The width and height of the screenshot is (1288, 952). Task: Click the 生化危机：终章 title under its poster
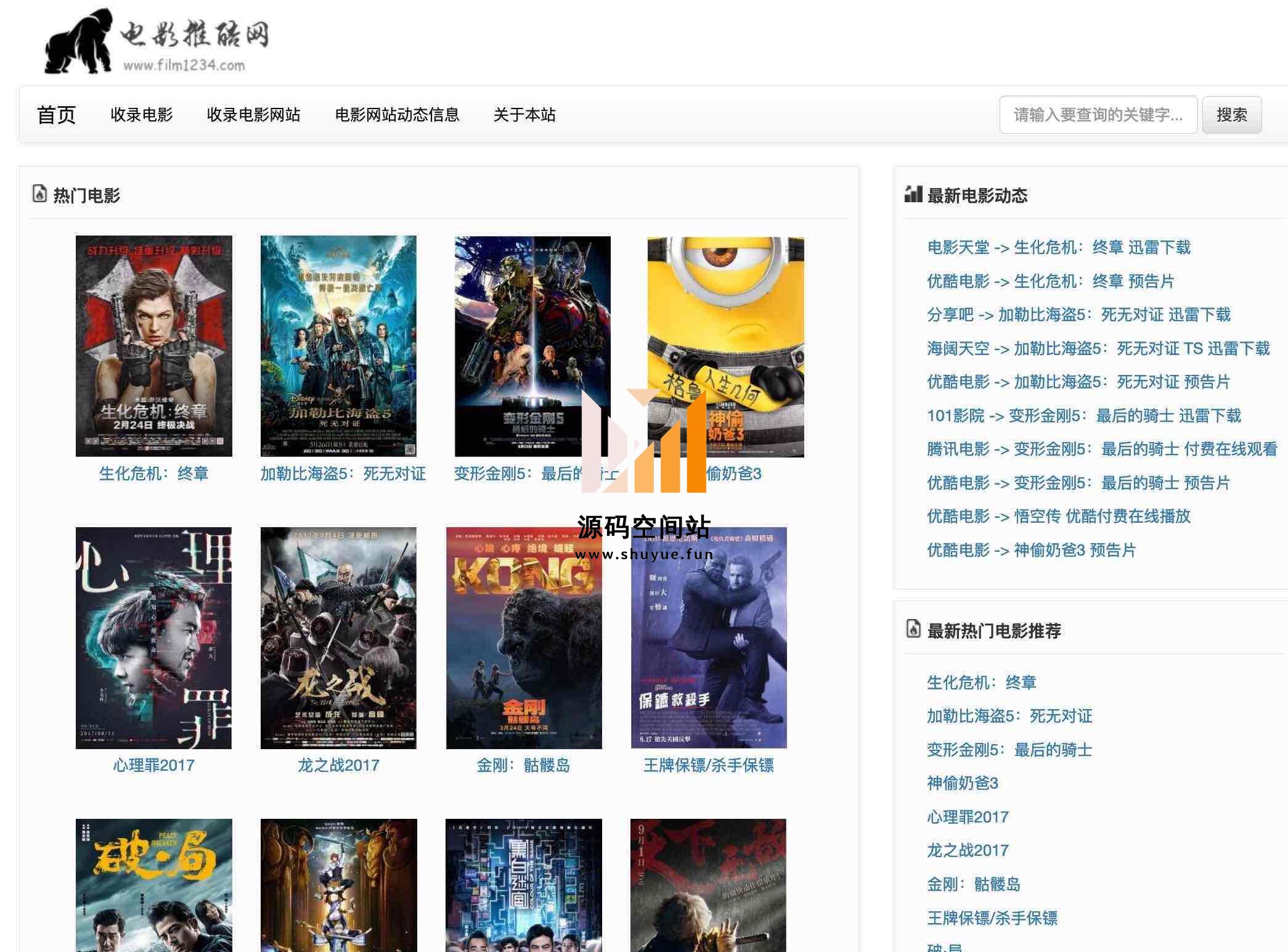click(154, 474)
